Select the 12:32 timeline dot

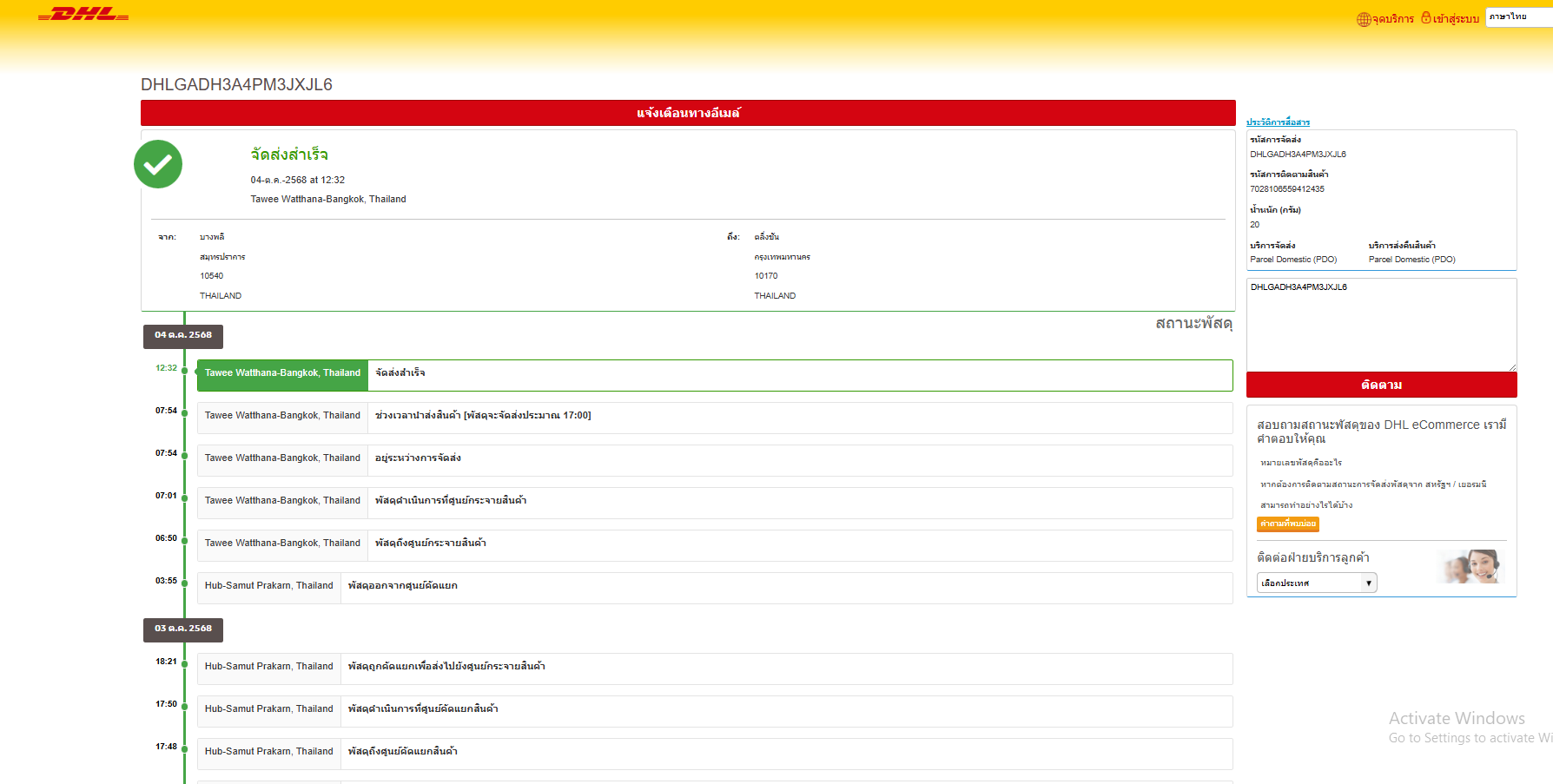[184, 371]
